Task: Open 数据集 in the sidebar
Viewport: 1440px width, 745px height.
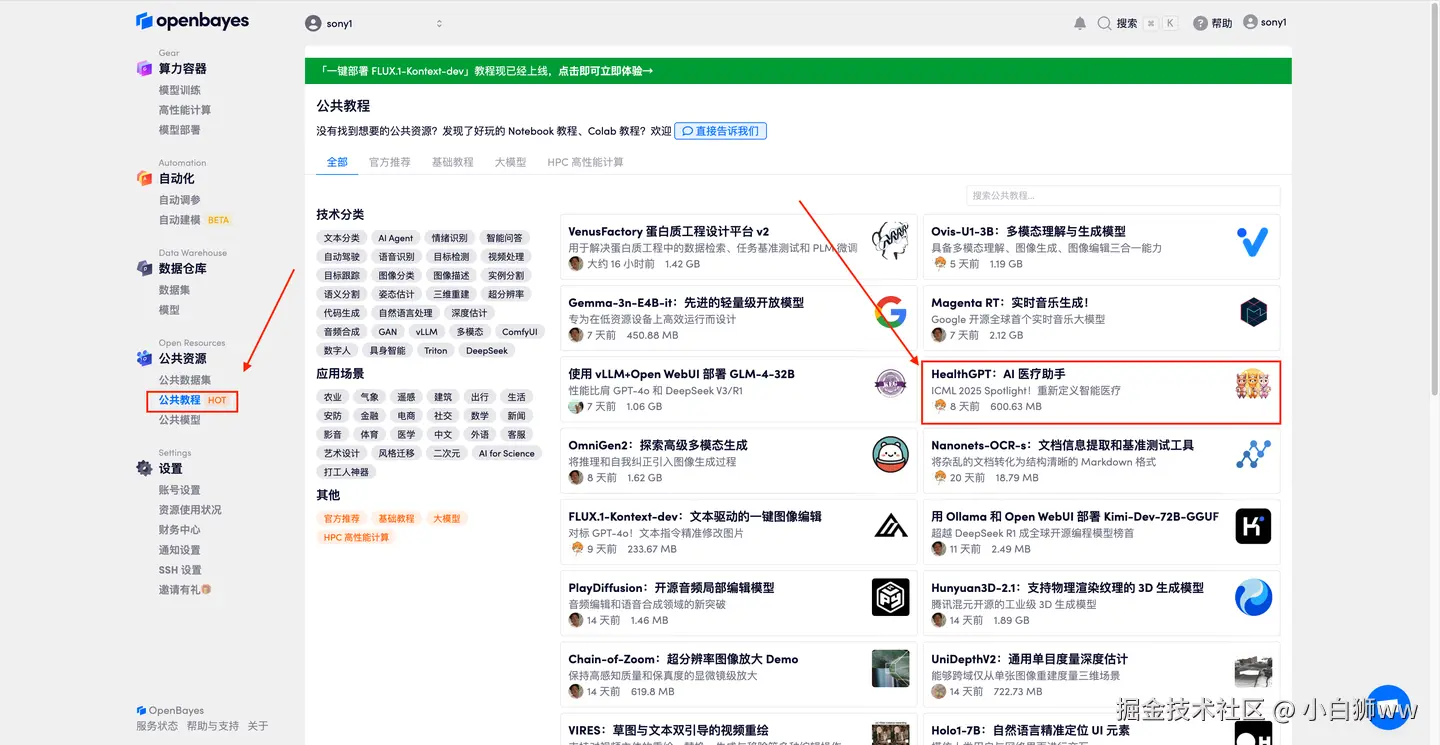Action: (x=174, y=290)
